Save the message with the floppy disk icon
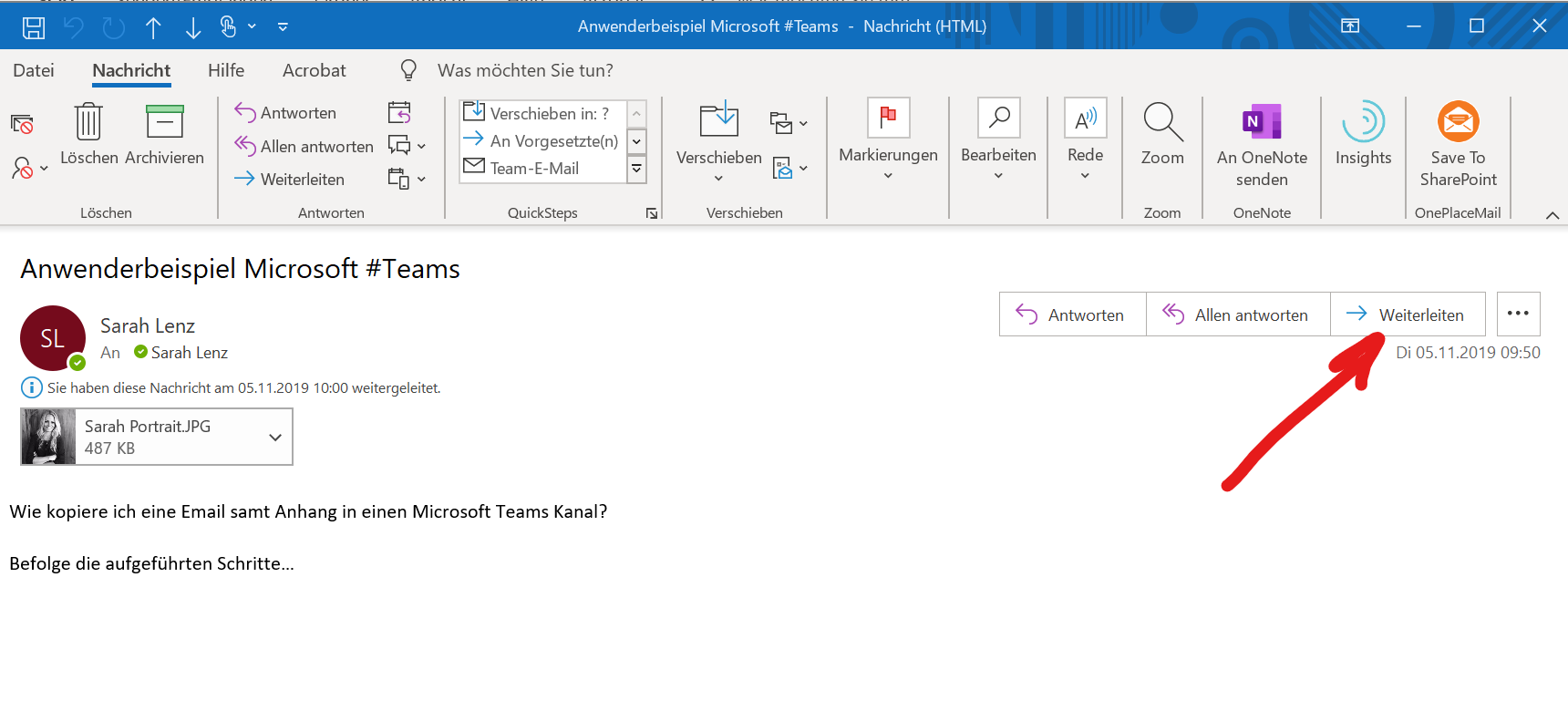 [34, 27]
